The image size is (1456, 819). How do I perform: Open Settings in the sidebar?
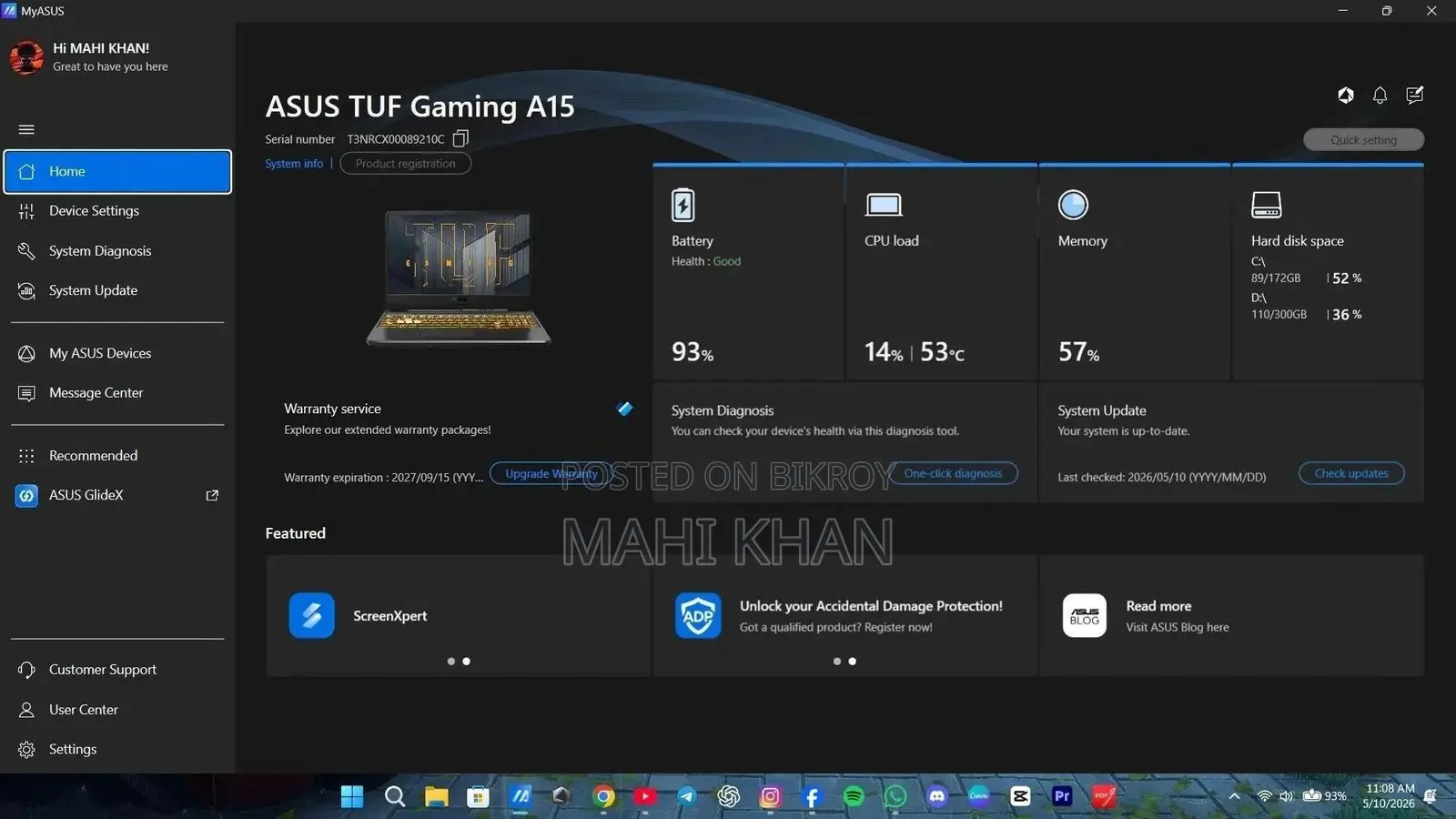coord(117,750)
